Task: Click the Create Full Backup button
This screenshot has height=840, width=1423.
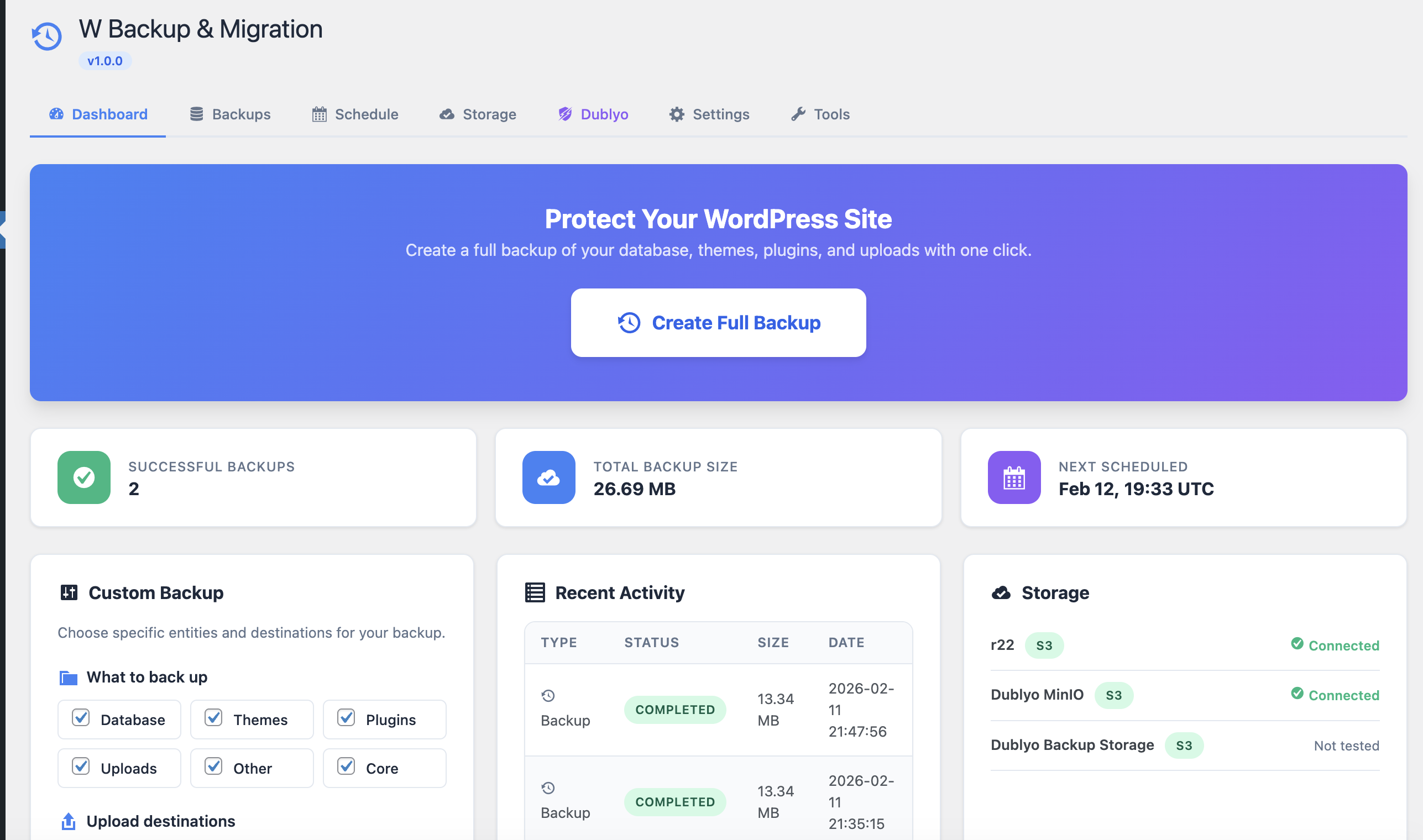Action: (718, 322)
